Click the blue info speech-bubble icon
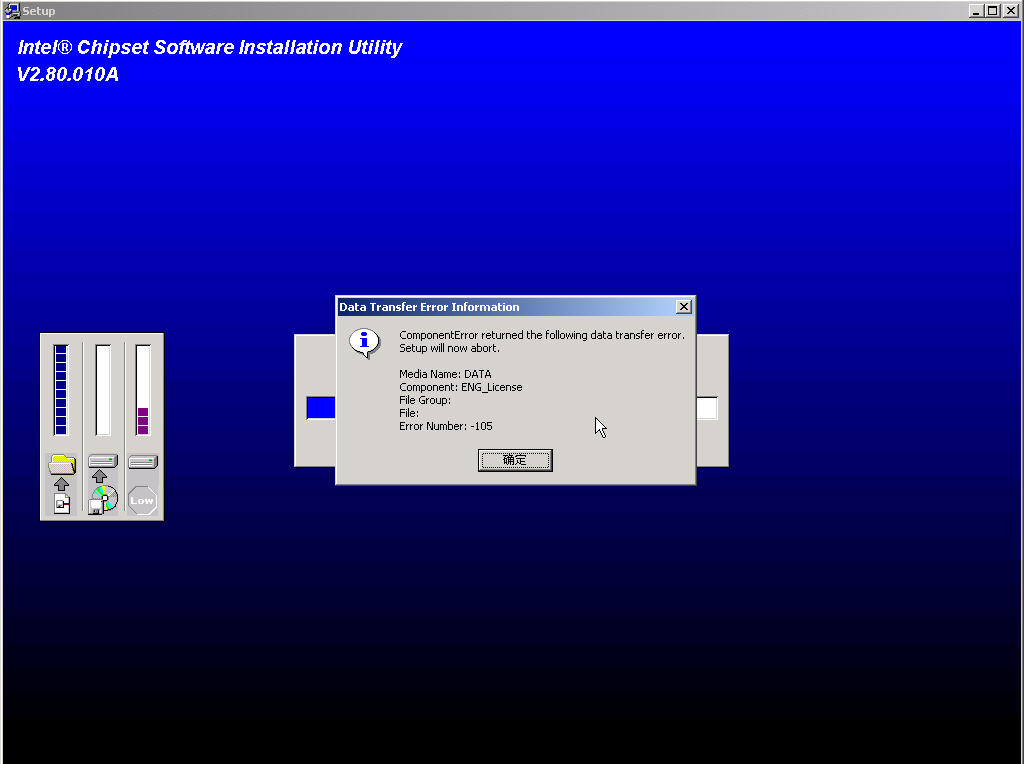 pos(364,343)
